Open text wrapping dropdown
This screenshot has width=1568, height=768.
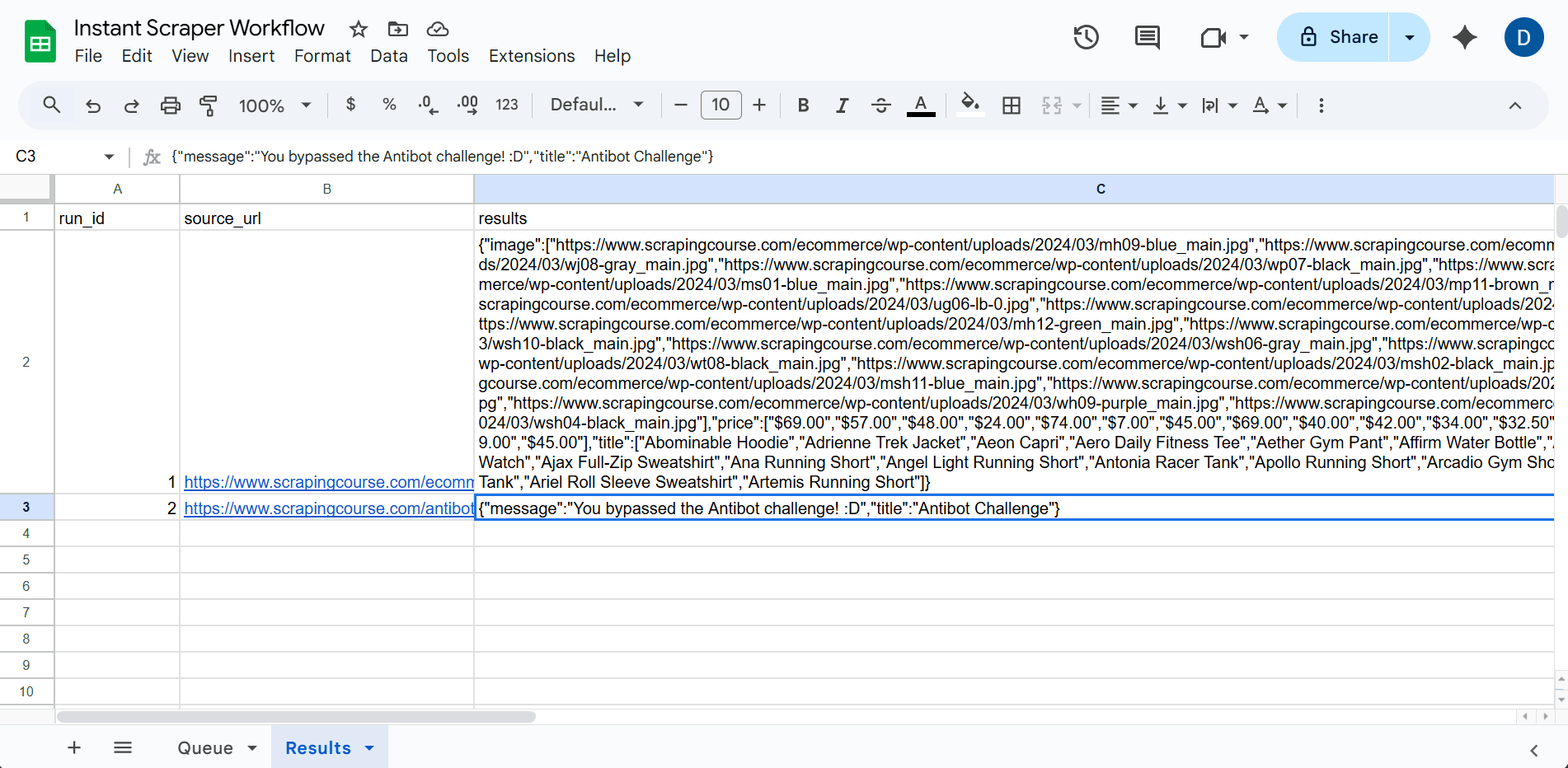pos(1219,105)
